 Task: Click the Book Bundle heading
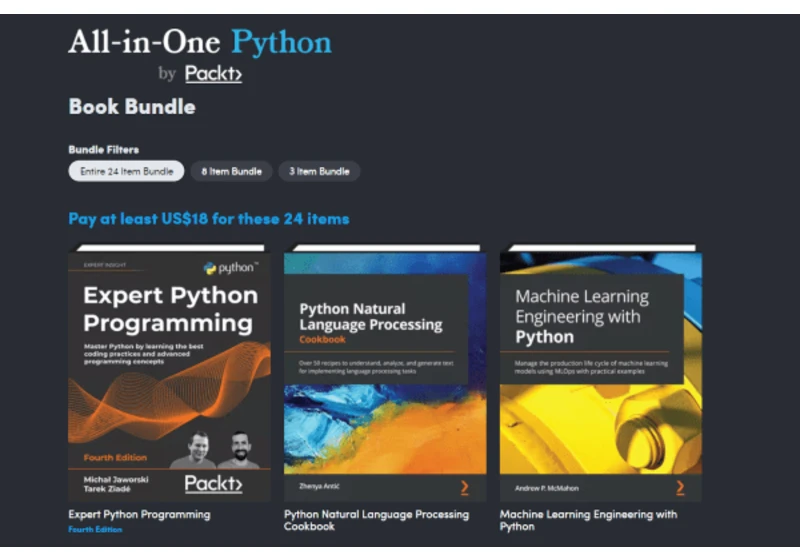coord(132,107)
